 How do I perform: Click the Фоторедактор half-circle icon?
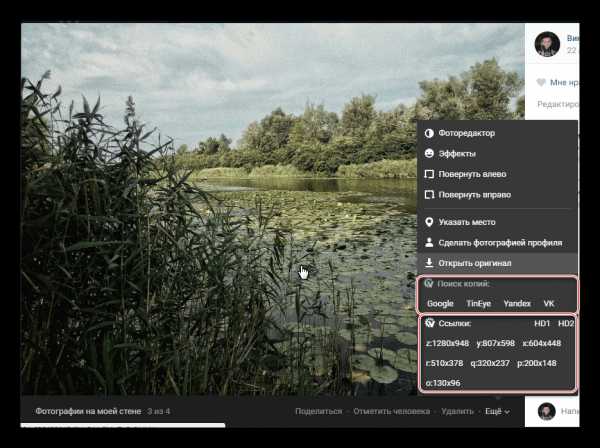pos(429,133)
